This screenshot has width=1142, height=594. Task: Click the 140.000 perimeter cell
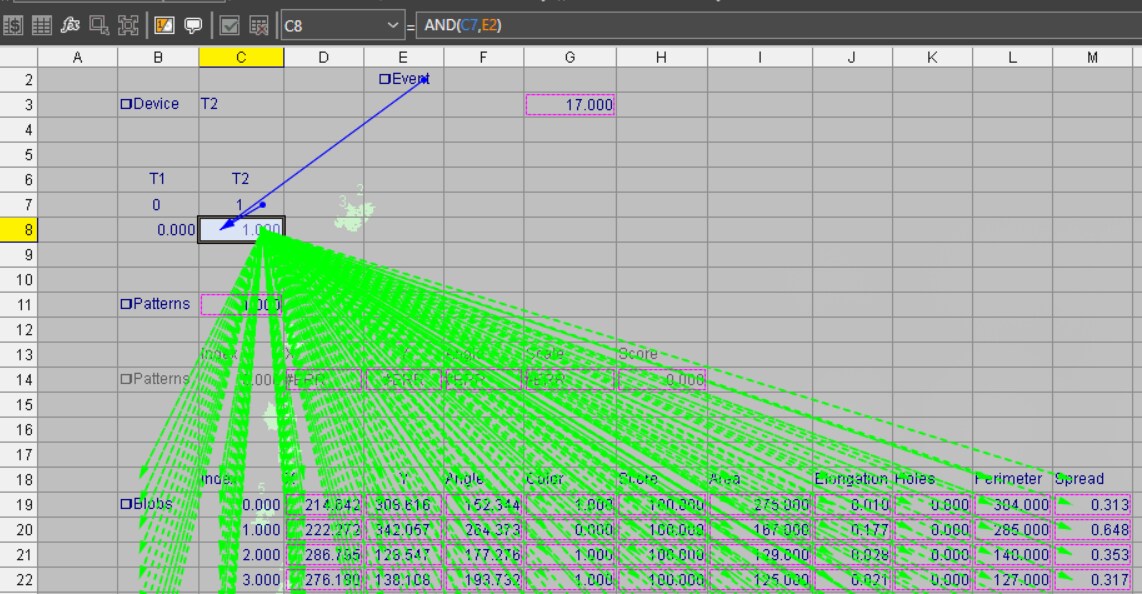click(x=1012, y=555)
